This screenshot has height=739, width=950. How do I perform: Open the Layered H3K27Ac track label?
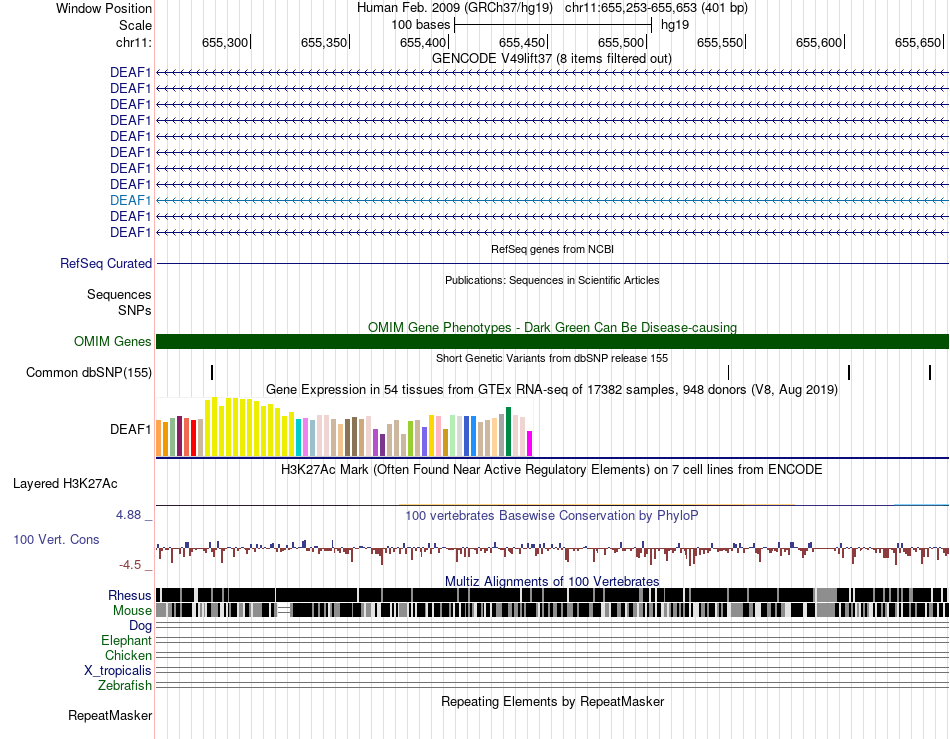tap(65, 483)
